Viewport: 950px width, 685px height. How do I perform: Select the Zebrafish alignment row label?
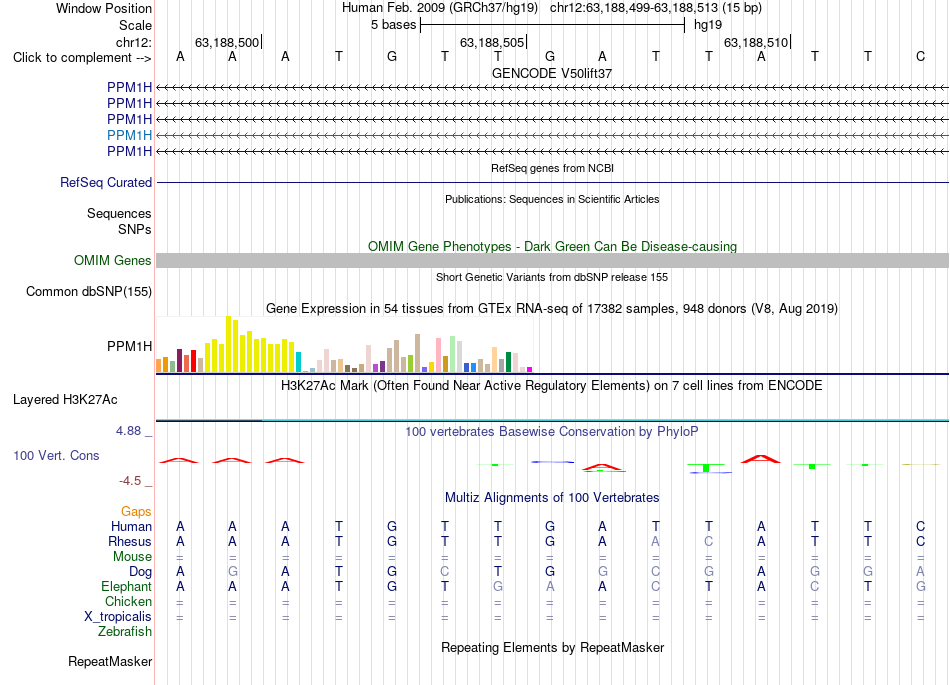click(125, 632)
